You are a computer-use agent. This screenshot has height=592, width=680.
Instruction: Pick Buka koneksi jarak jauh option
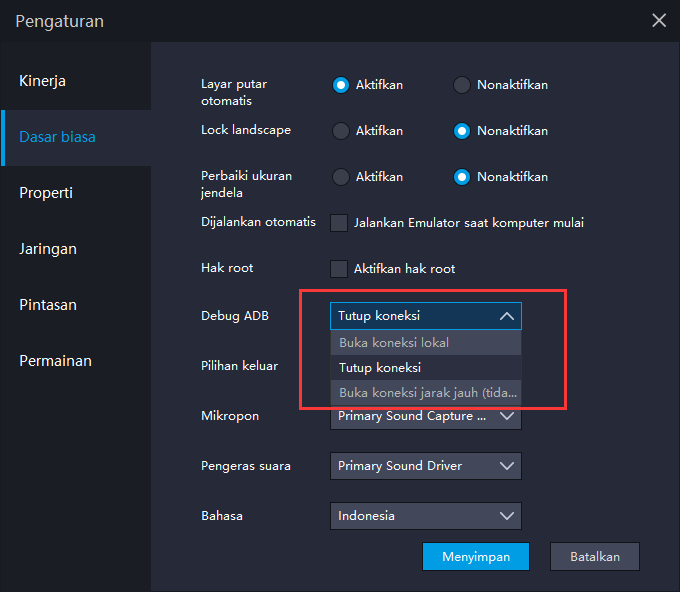pos(425,393)
